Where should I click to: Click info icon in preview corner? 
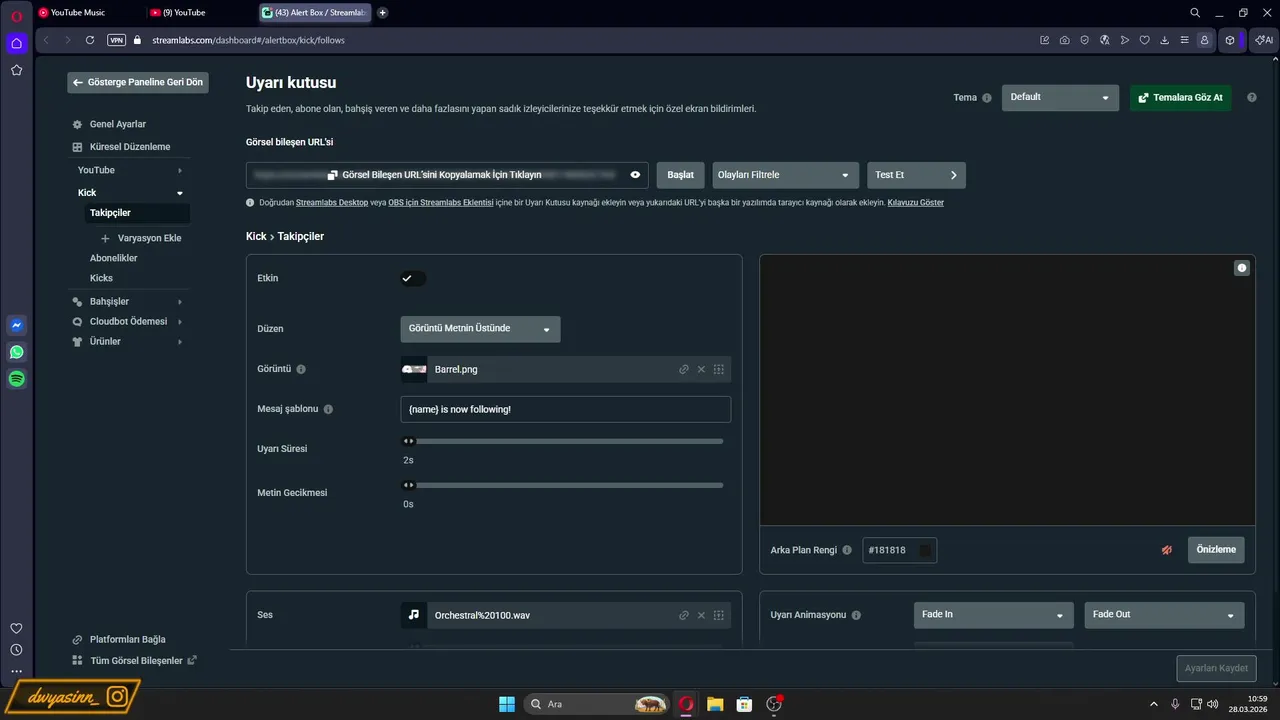(1242, 268)
